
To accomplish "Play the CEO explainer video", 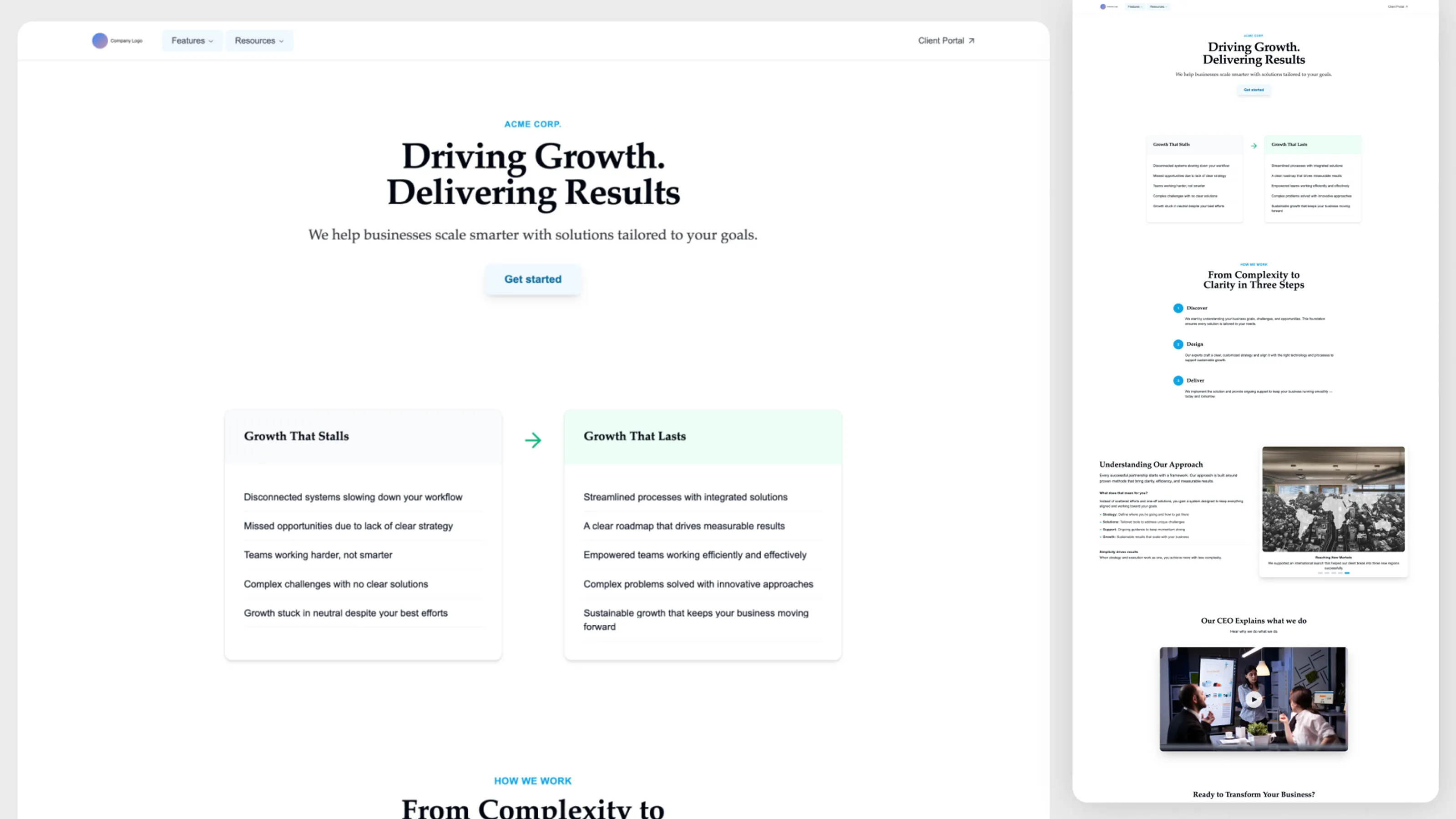I will point(1254,699).
